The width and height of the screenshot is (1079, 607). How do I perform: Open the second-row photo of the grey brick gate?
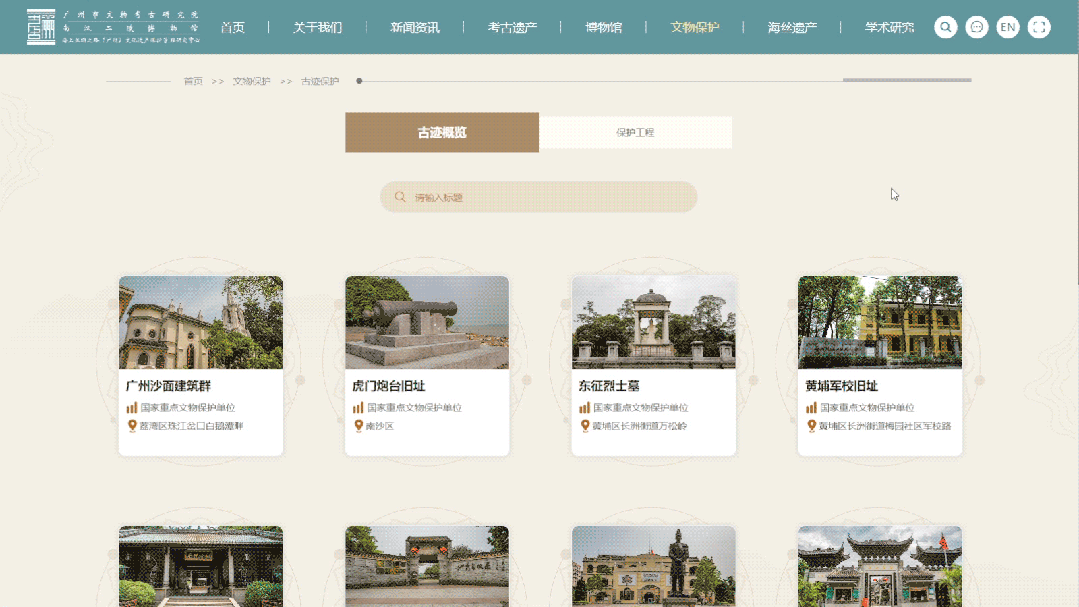click(x=427, y=566)
